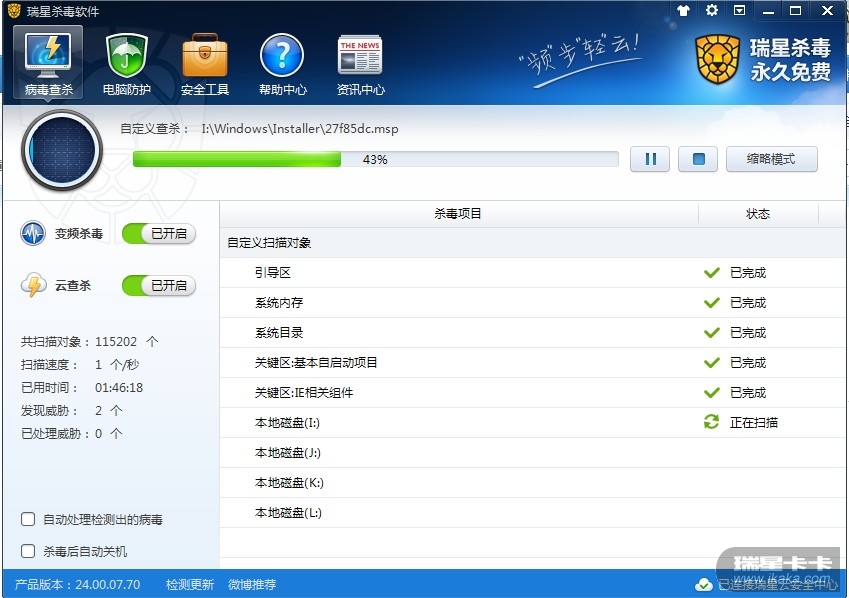Click the lion app icon in title bar

pos(14,10)
